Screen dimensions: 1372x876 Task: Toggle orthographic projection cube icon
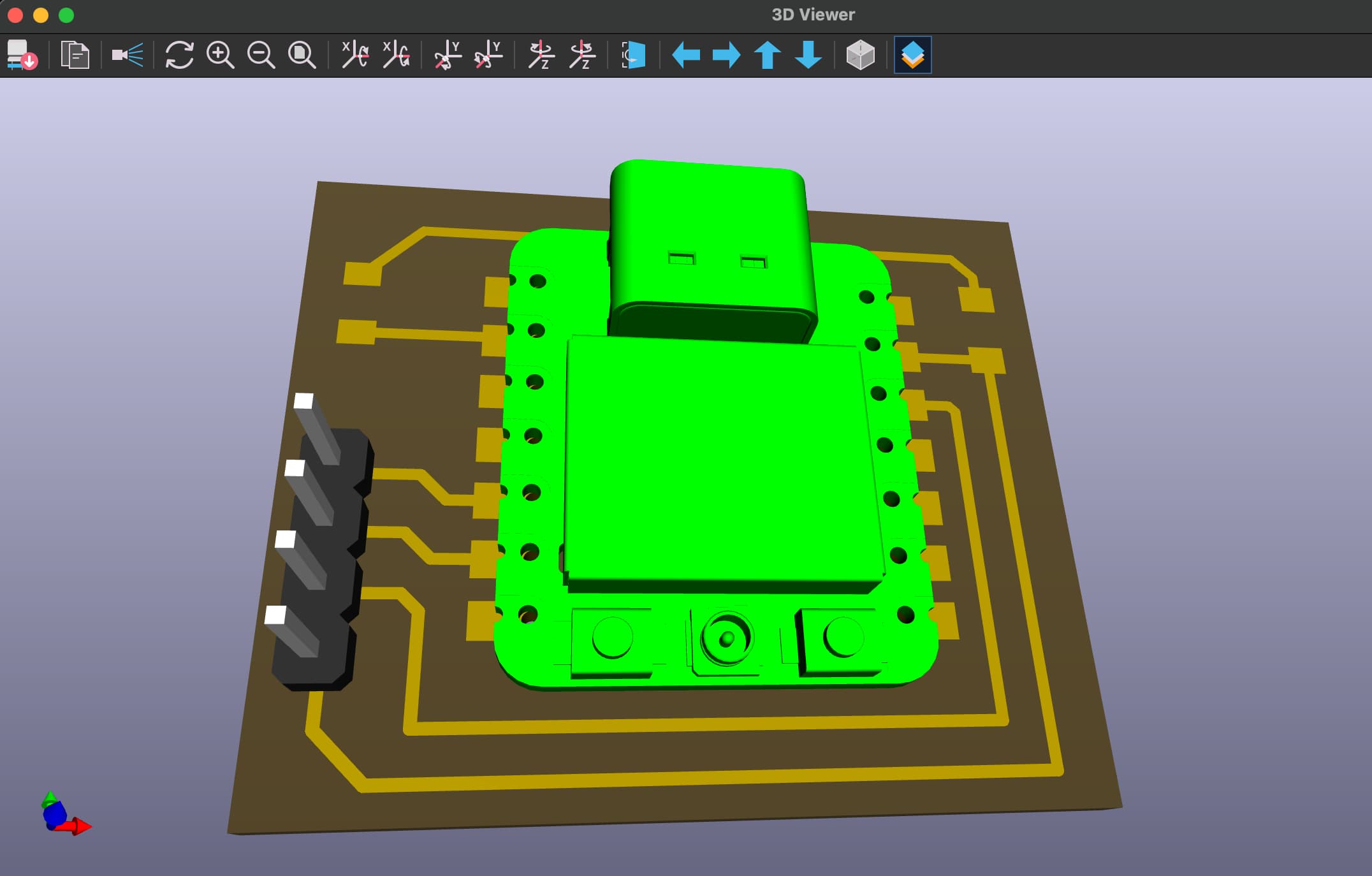coord(860,55)
